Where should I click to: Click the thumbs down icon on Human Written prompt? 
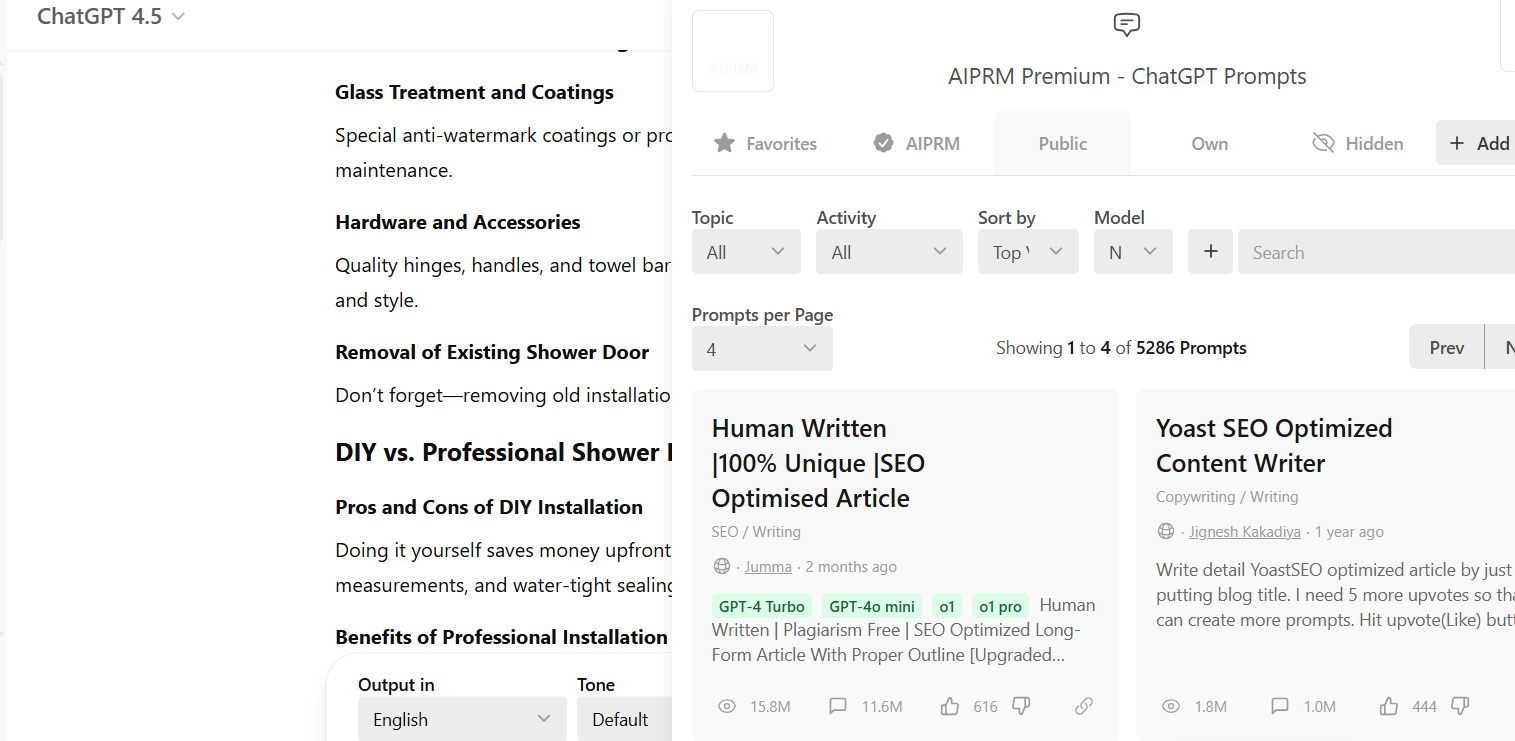pyautogui.click(x=1021, y=706)
